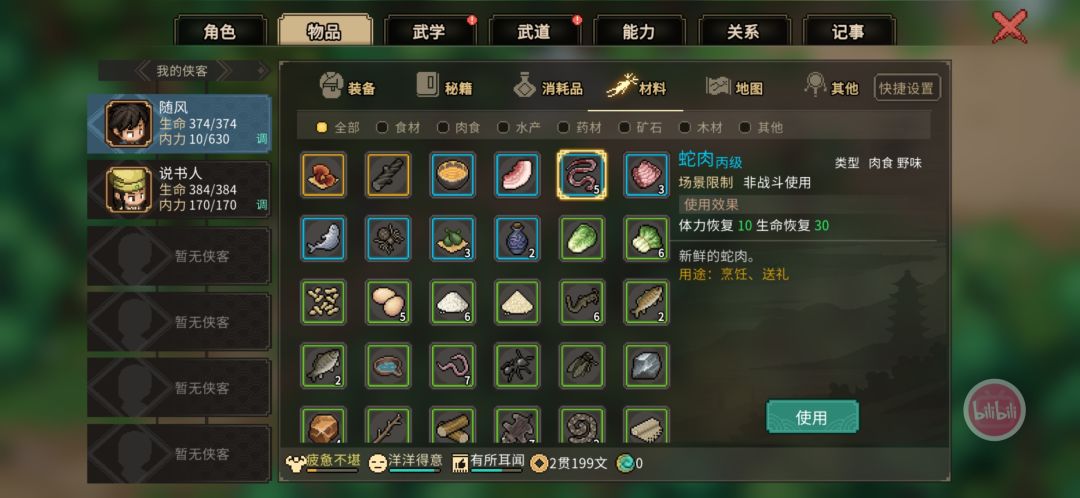The width and height of the screenshot is (1080, 498).
Task: Select the eggs item with count 5
Action: tap(388, 302)
